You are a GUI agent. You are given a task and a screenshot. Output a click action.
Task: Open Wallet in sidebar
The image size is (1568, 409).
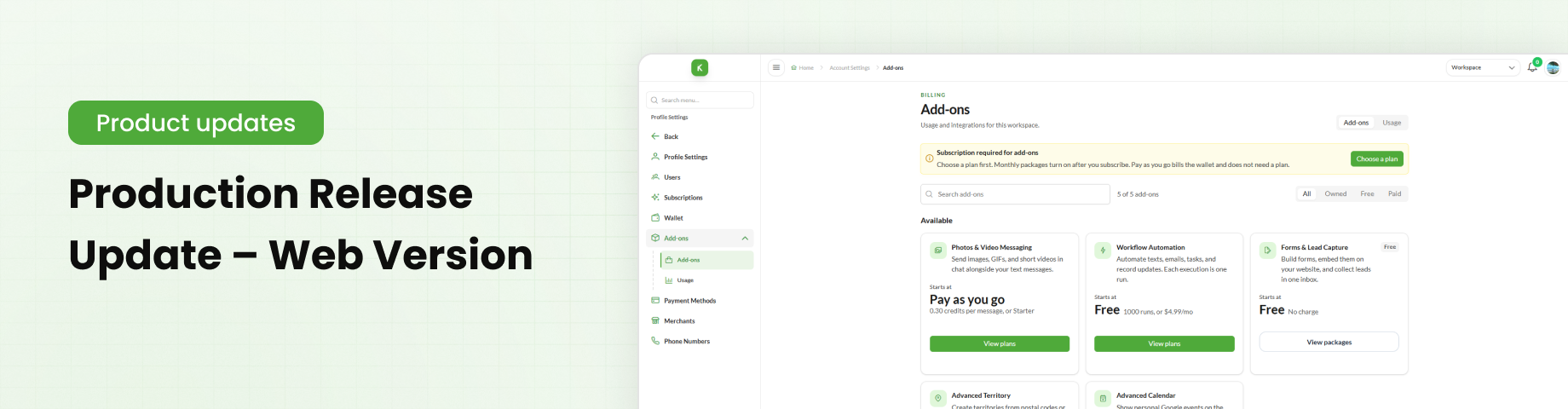tap(673, 218)
